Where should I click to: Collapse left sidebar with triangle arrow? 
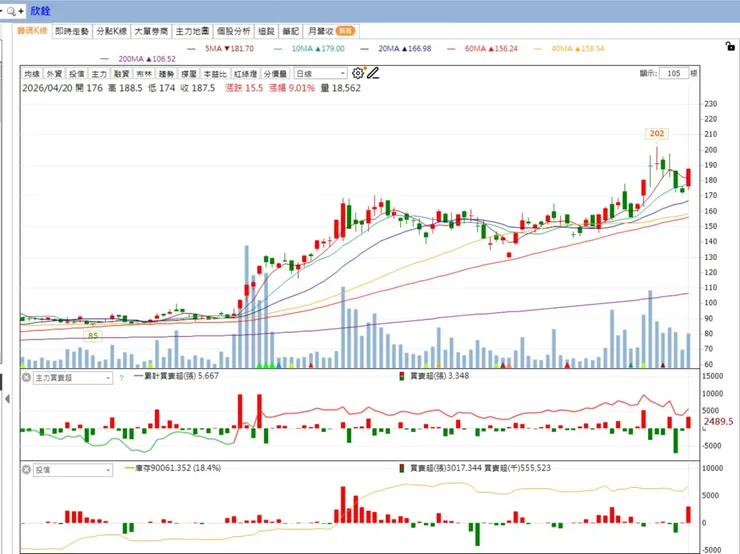coord(7,399)
